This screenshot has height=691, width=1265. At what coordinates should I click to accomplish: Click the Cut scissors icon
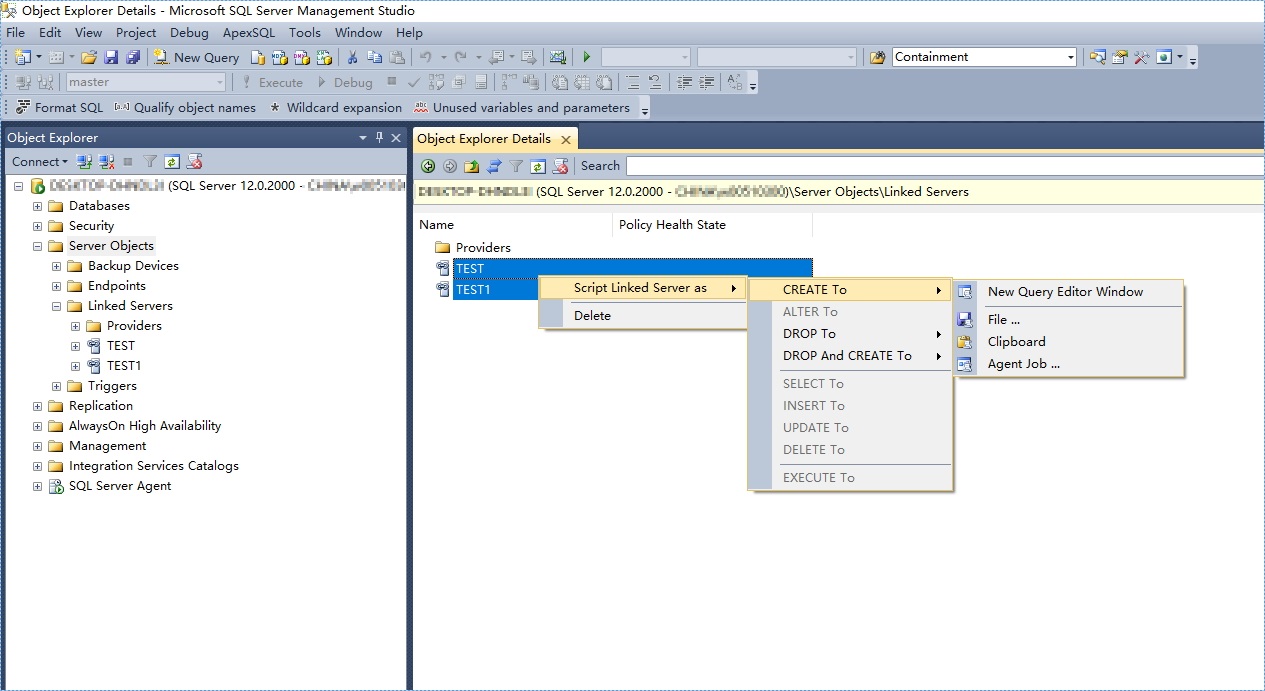(352, 57)
